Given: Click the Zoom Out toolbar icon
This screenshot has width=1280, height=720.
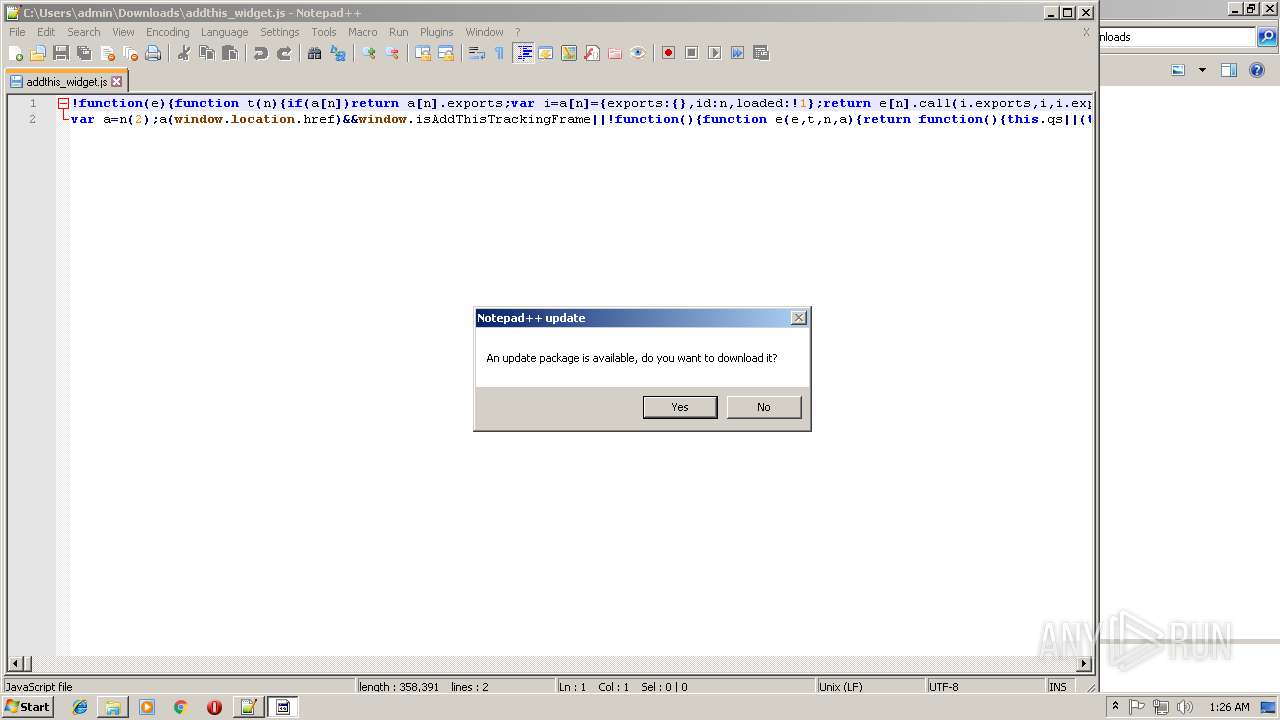Looking at the screenshot, I should (x=392, y=53).
